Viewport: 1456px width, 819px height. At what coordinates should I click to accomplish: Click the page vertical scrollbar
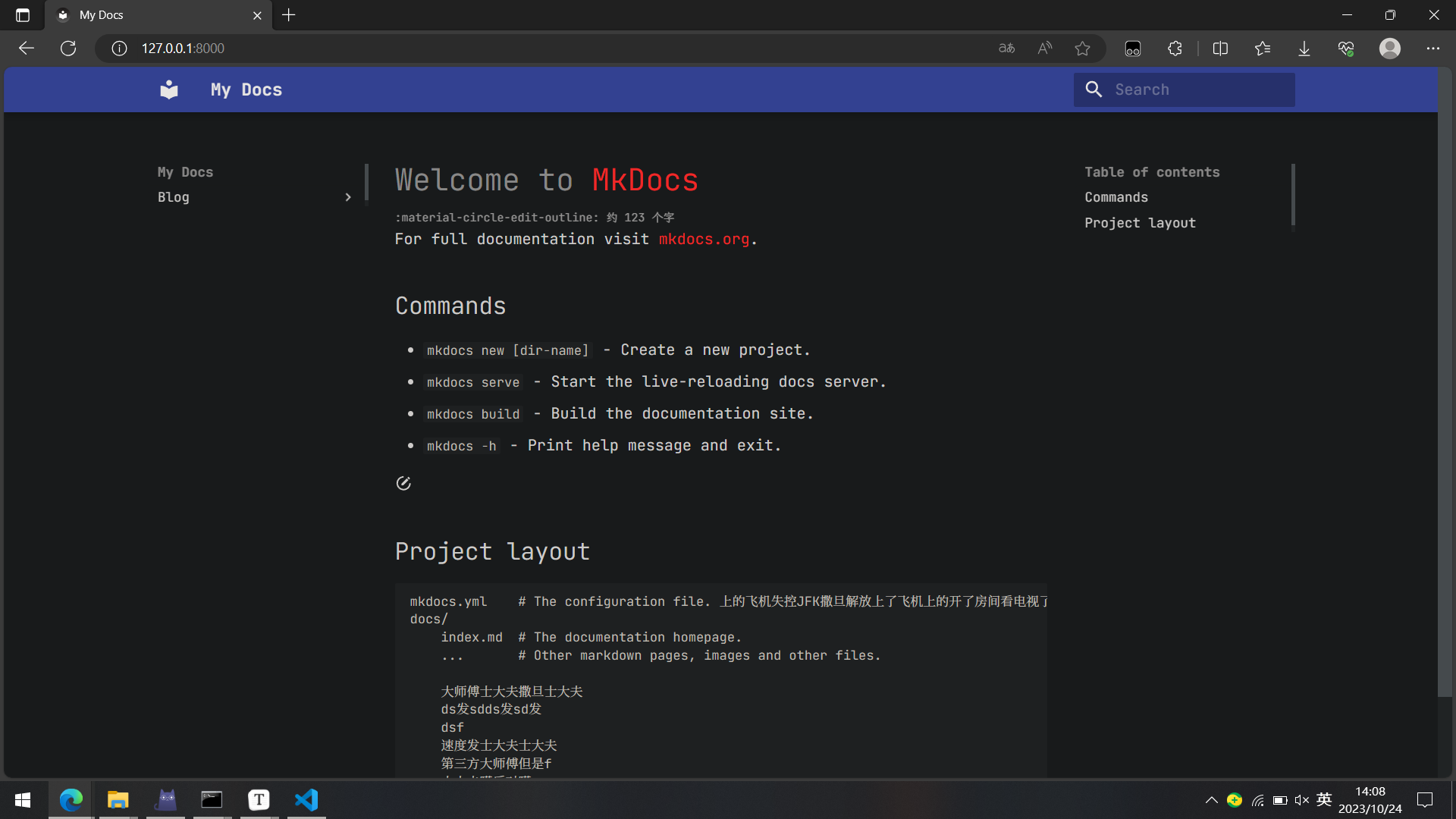(x=1445, y=379)
